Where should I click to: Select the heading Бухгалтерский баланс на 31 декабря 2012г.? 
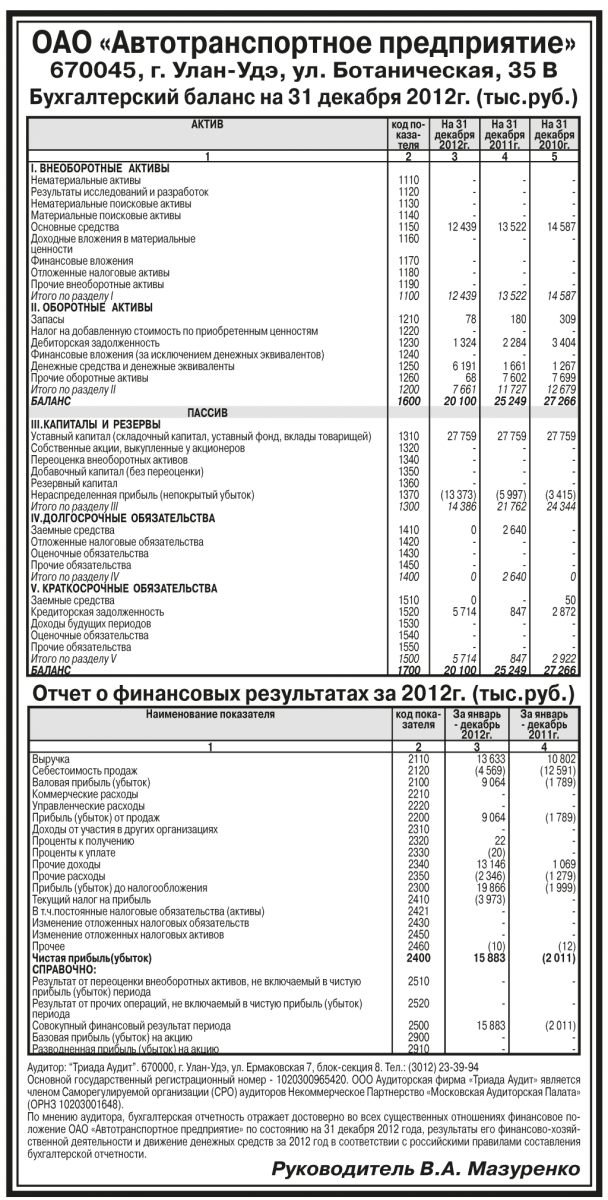coord(303,98)
